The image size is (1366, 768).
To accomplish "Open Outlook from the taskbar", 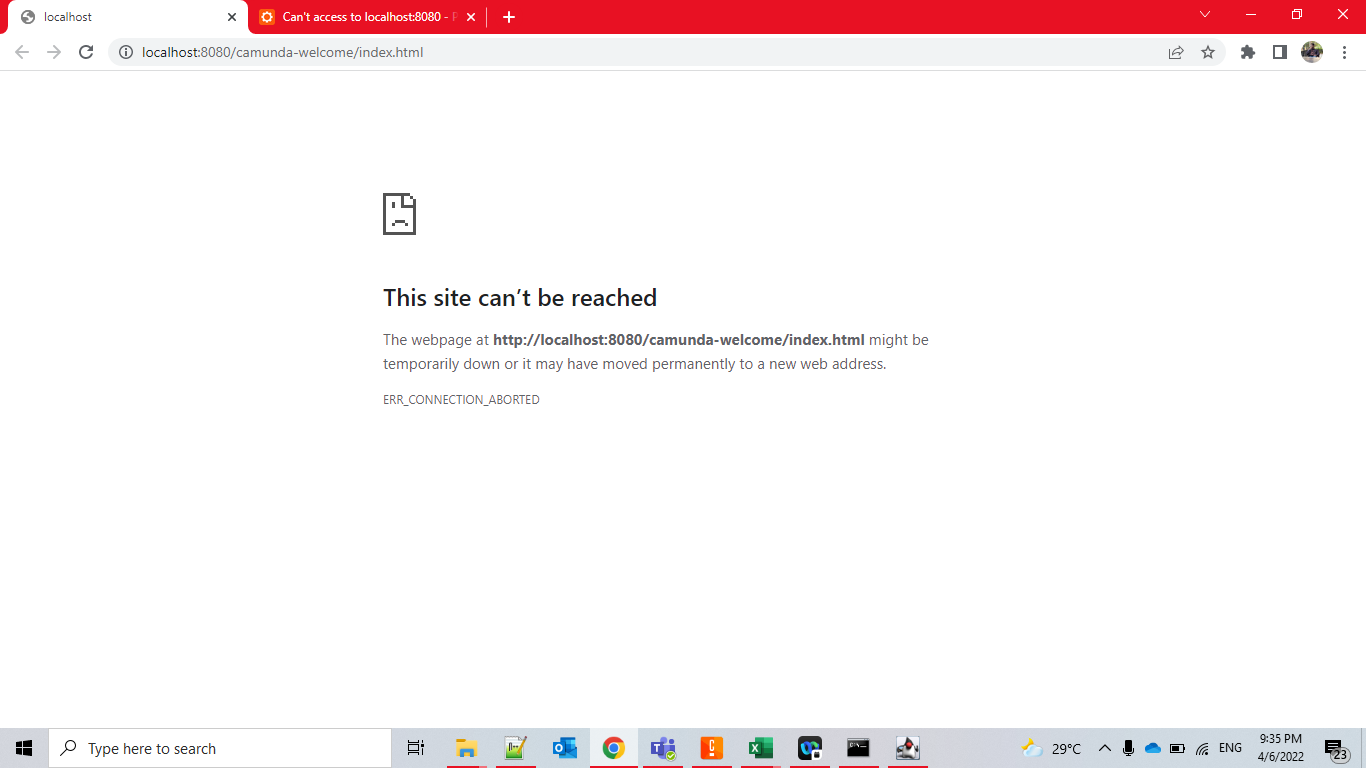I will (564, 748).
